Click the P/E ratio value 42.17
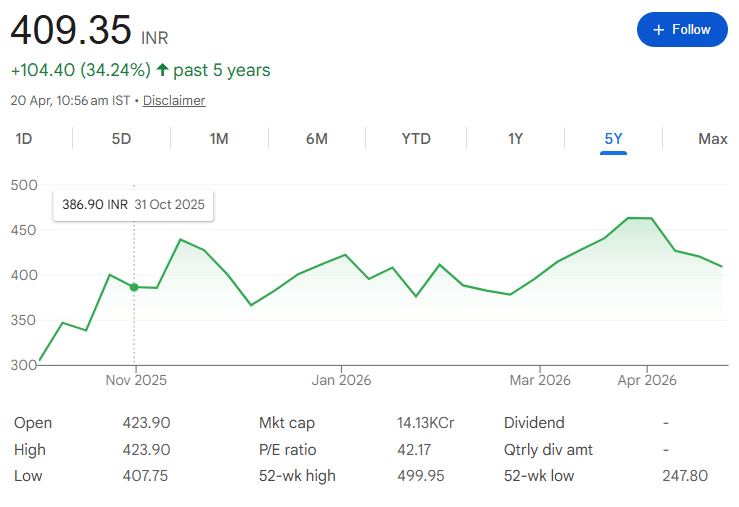 [x=415, y=450]
